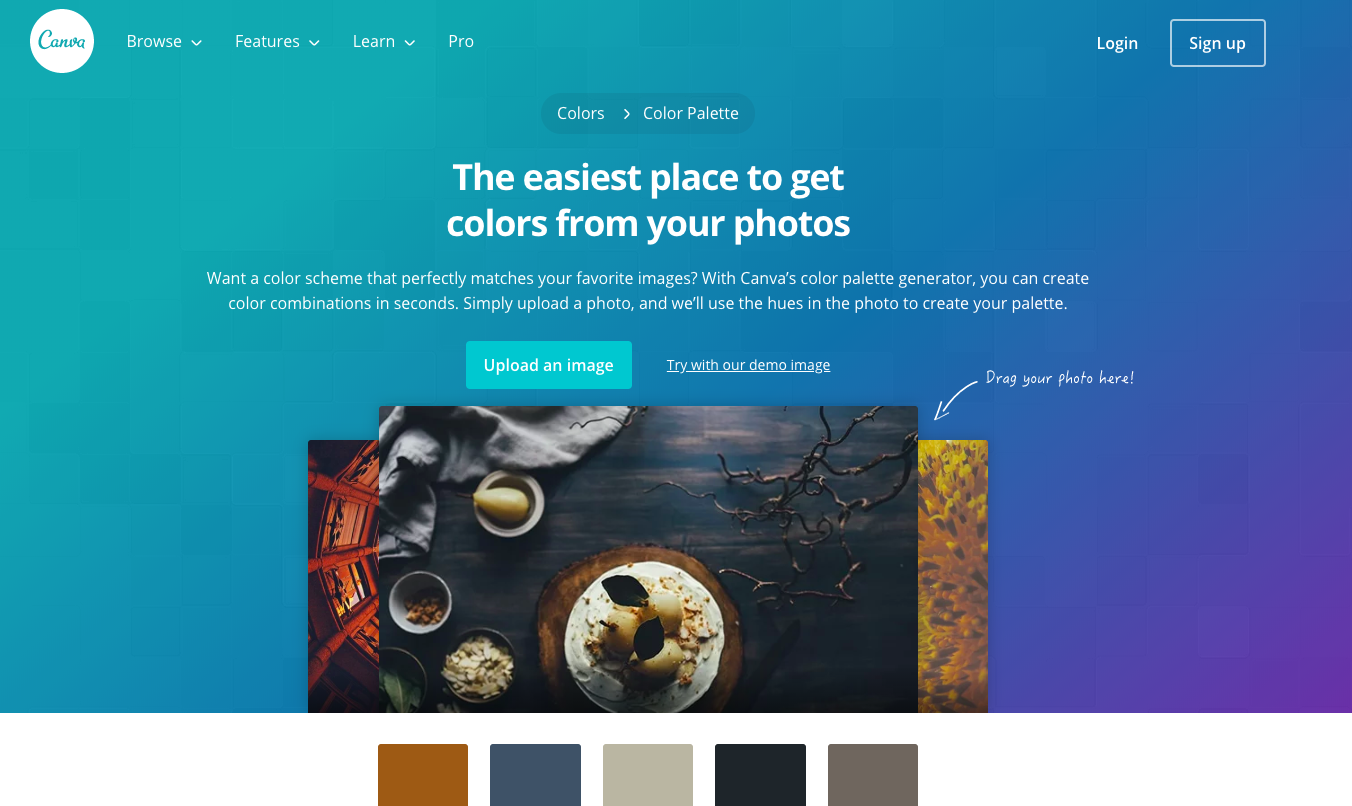1352x806 pixels.
Task: Pick the taupe gray color swatch
Action: coord(873,775)
